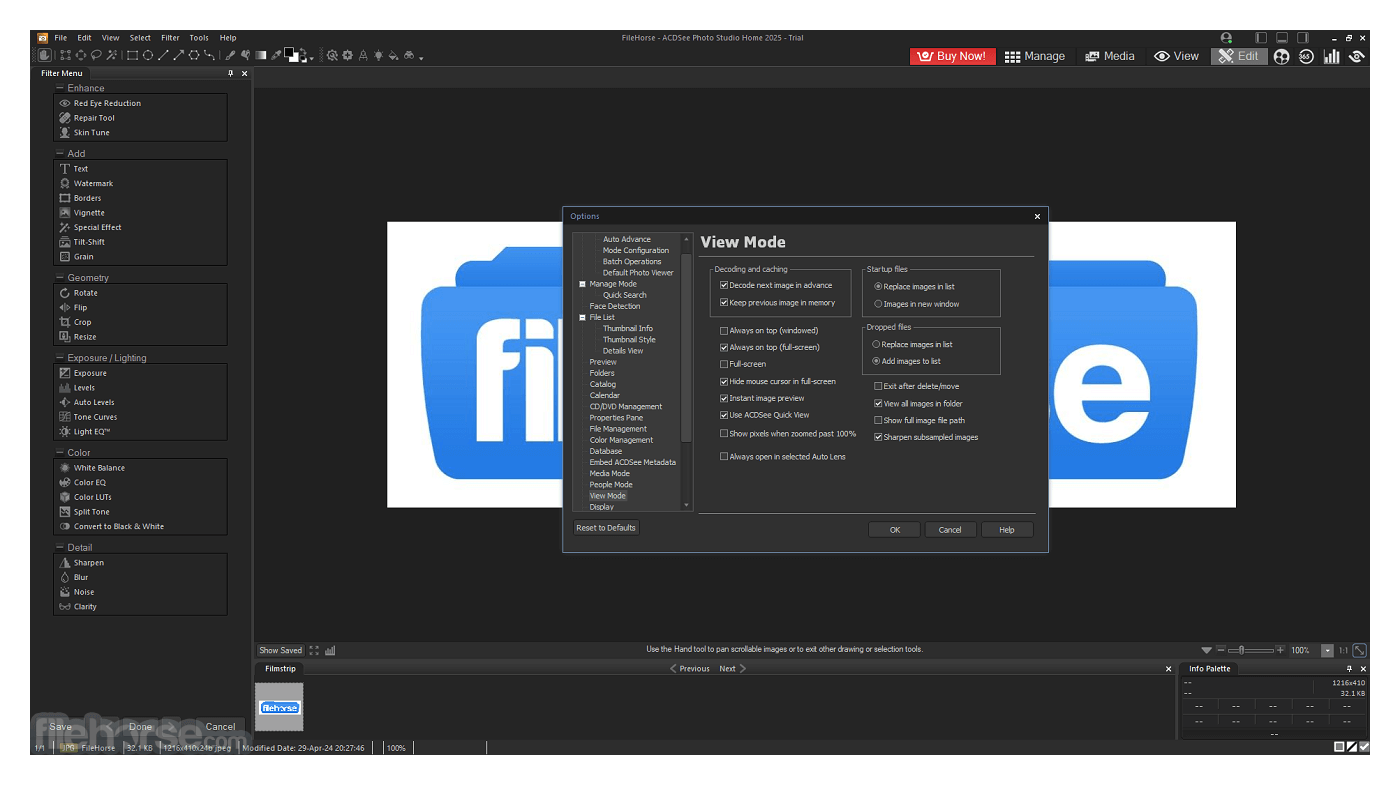Select the Arrow drawing tool
This screenshot has height=785, width=1400.
[179, 55]
